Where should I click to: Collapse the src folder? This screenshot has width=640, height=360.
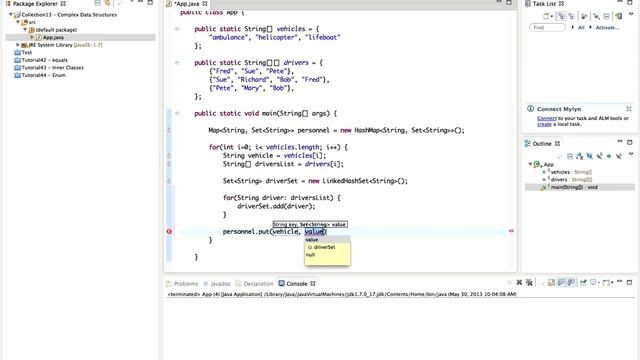pyautogui.click(x=18, y=22)
